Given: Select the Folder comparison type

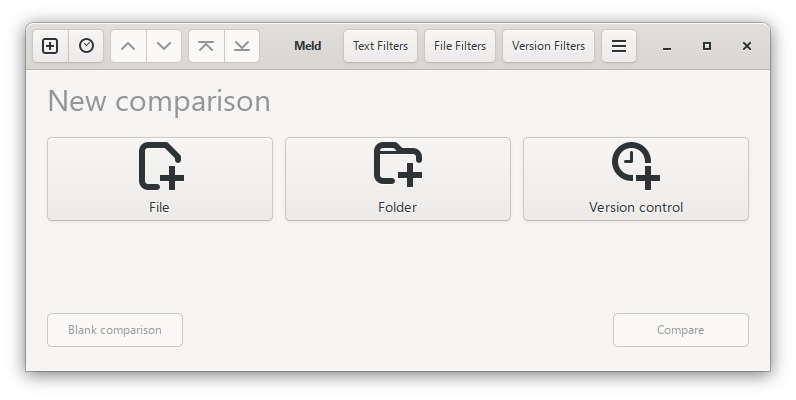Looking at the screenshot, I should (x=398, y=178).
